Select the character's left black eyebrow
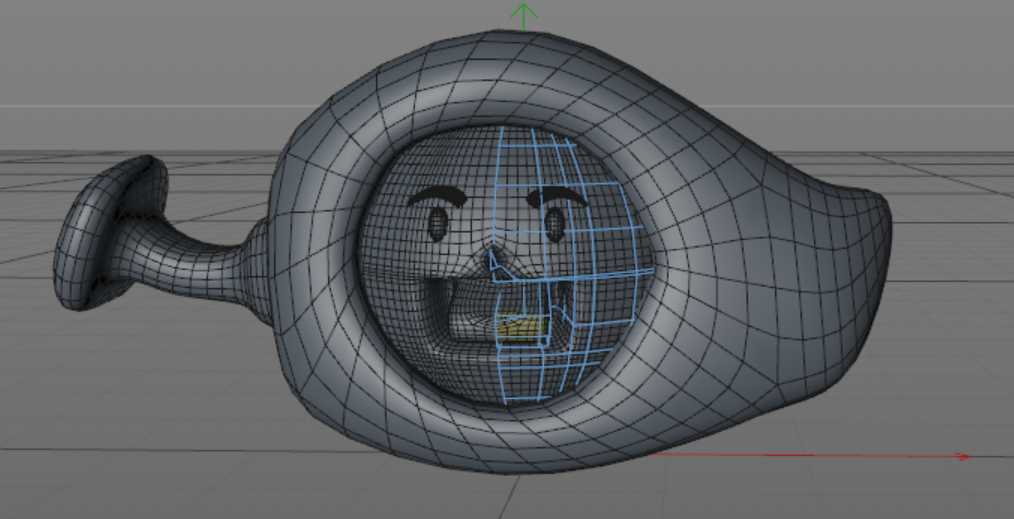Image resolution: width=1014 pixels, height=519 pixels. click(437, 197)
